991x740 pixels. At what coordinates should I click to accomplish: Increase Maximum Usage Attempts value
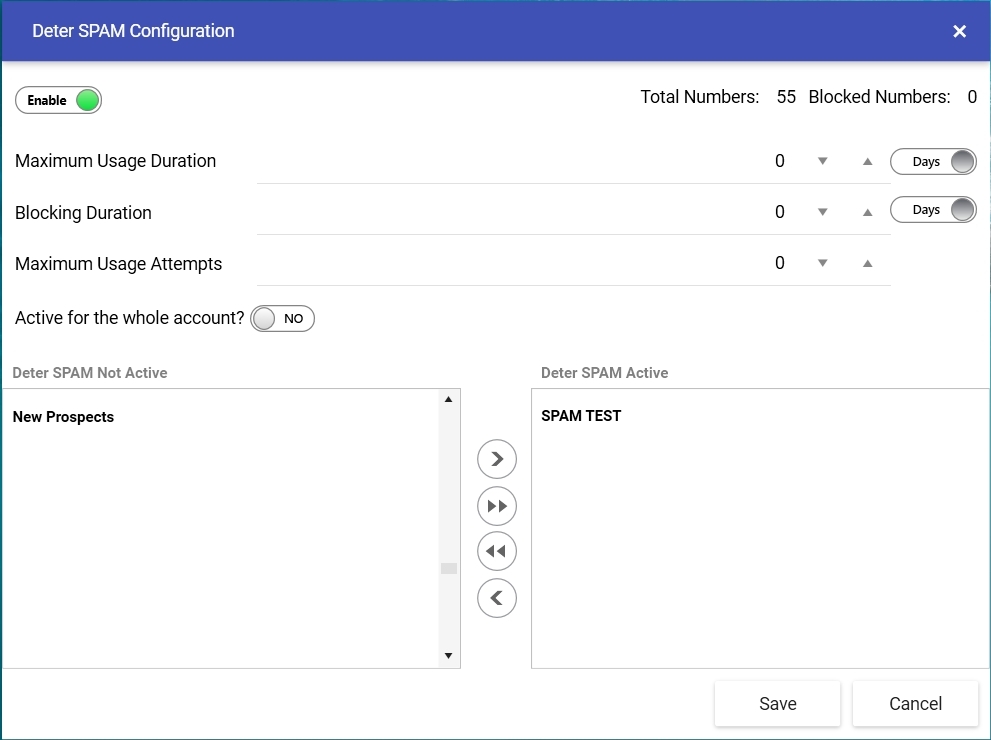pyautogui.click(x=868, y=264)
